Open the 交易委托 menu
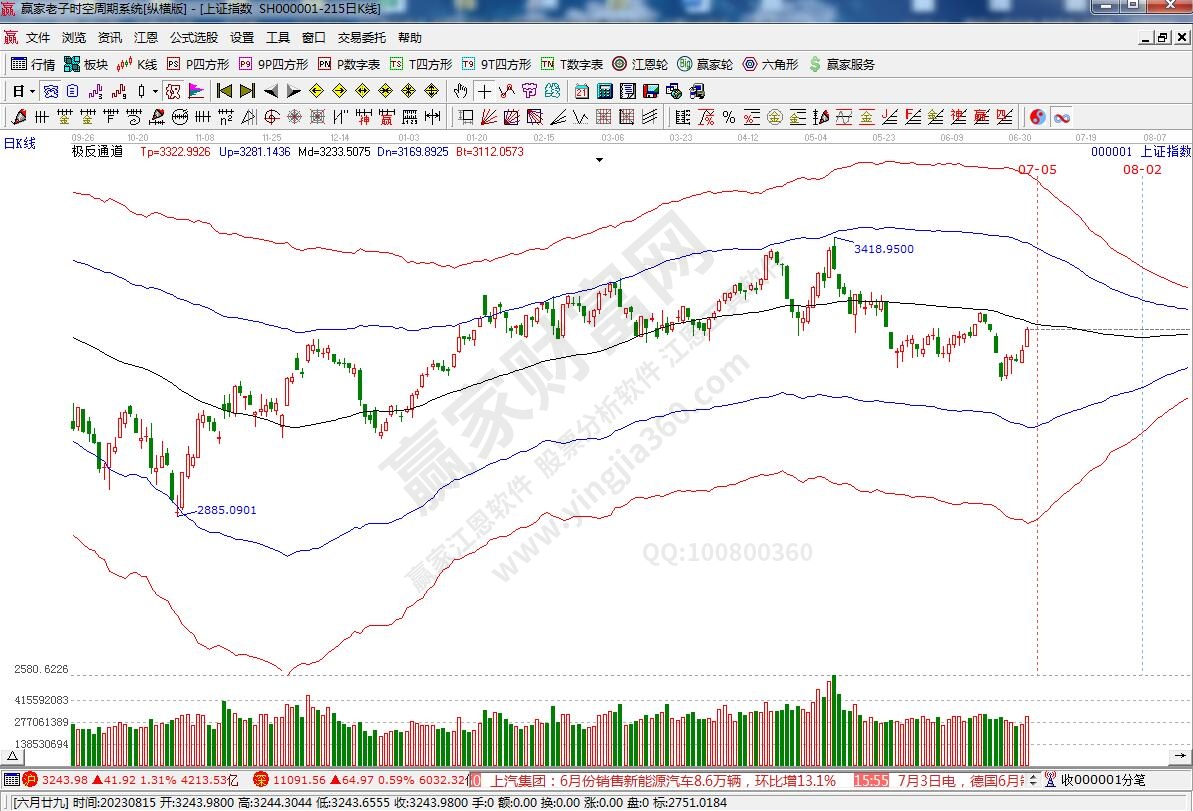 (361, 38)
